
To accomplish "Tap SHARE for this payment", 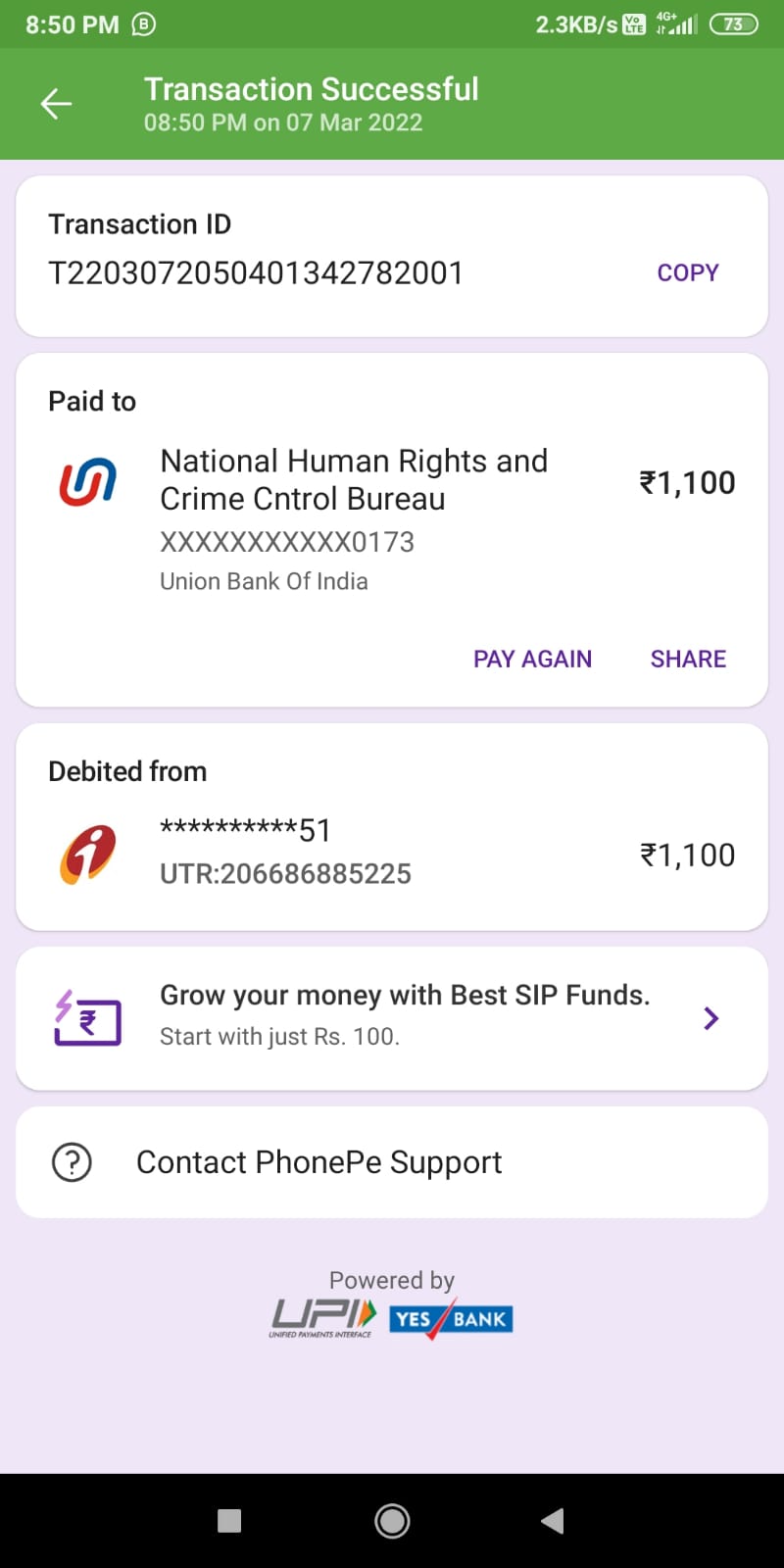I will pos(688,659).
